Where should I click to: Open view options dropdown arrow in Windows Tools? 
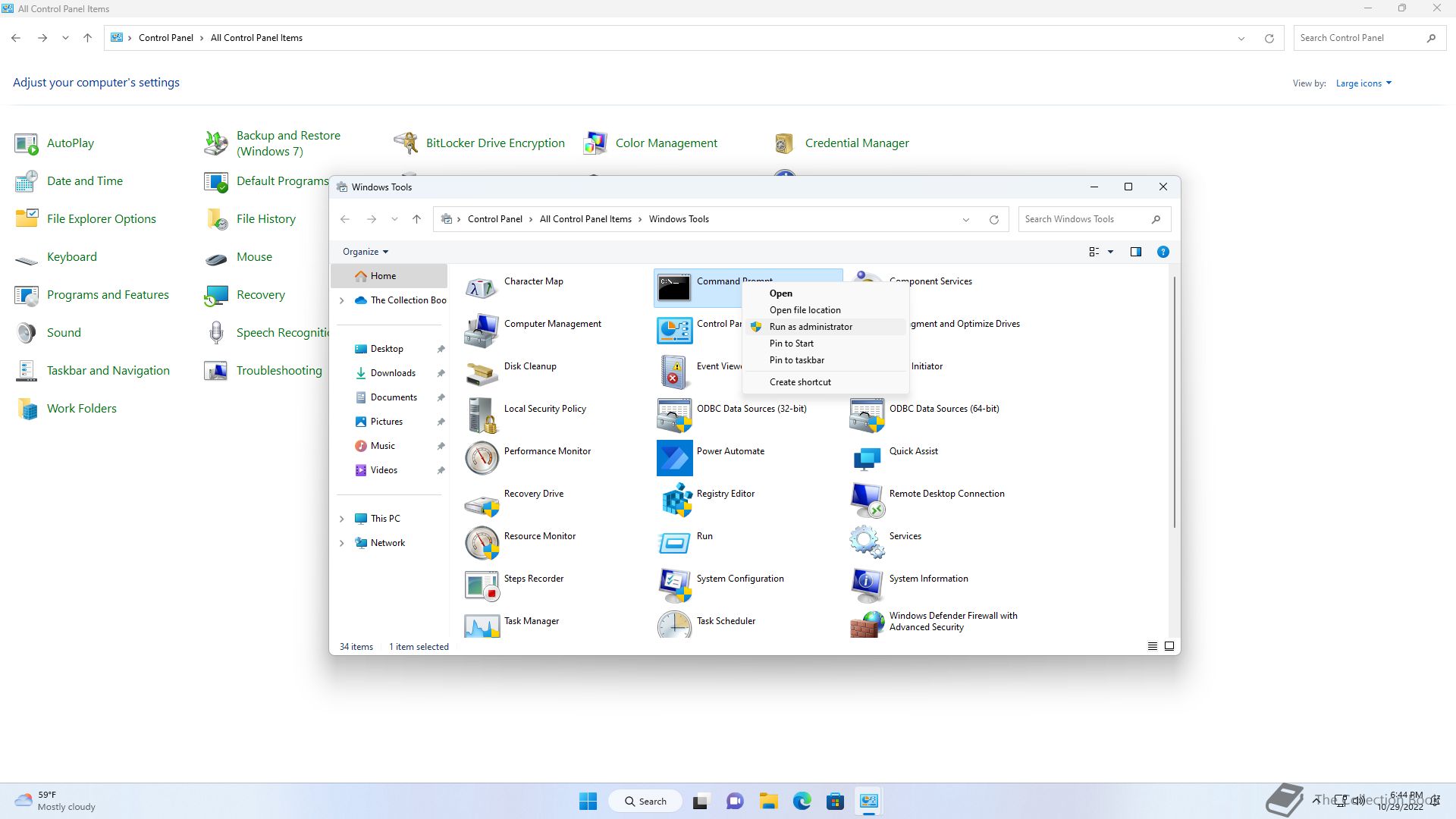(x=1110, y=252)
